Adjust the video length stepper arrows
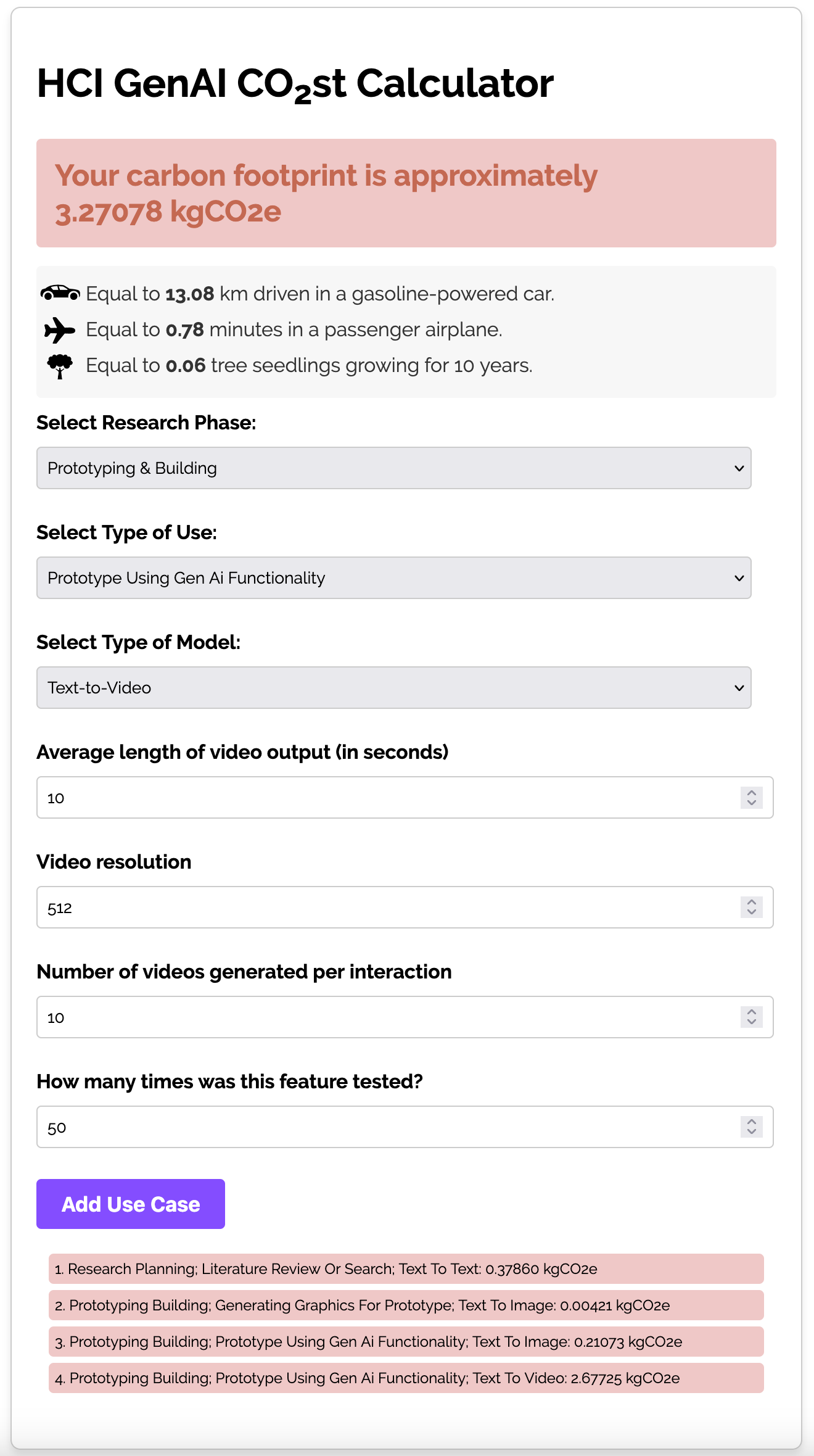The image size is (814, 1456). tap(751, 798)
